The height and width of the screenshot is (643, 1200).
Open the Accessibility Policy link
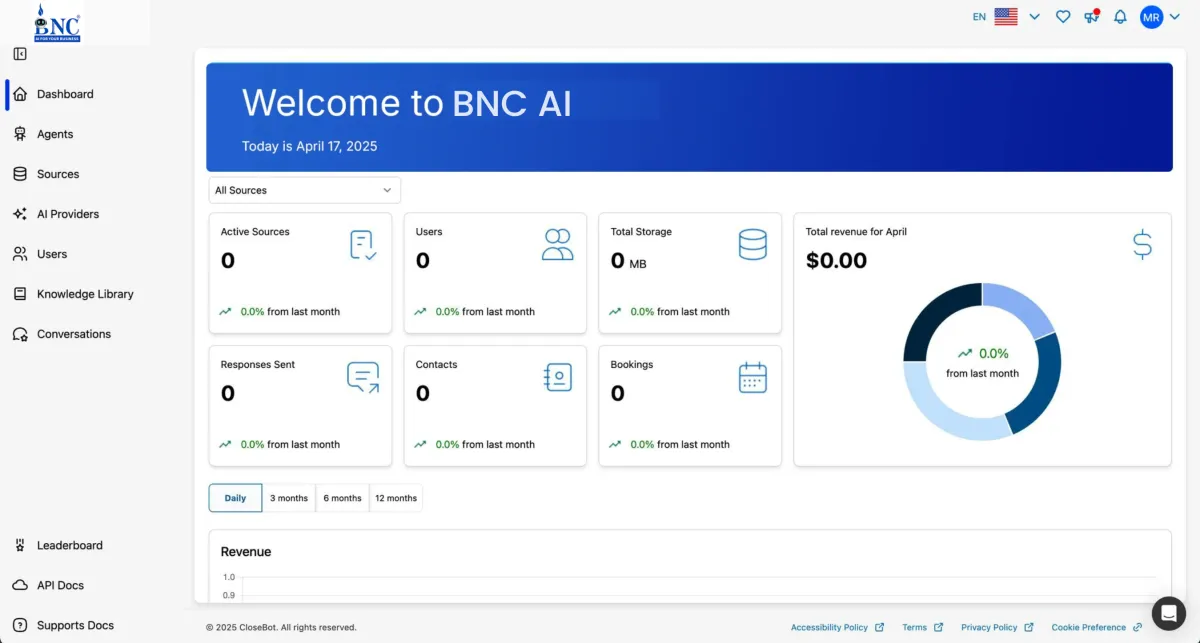coord(837,627)
